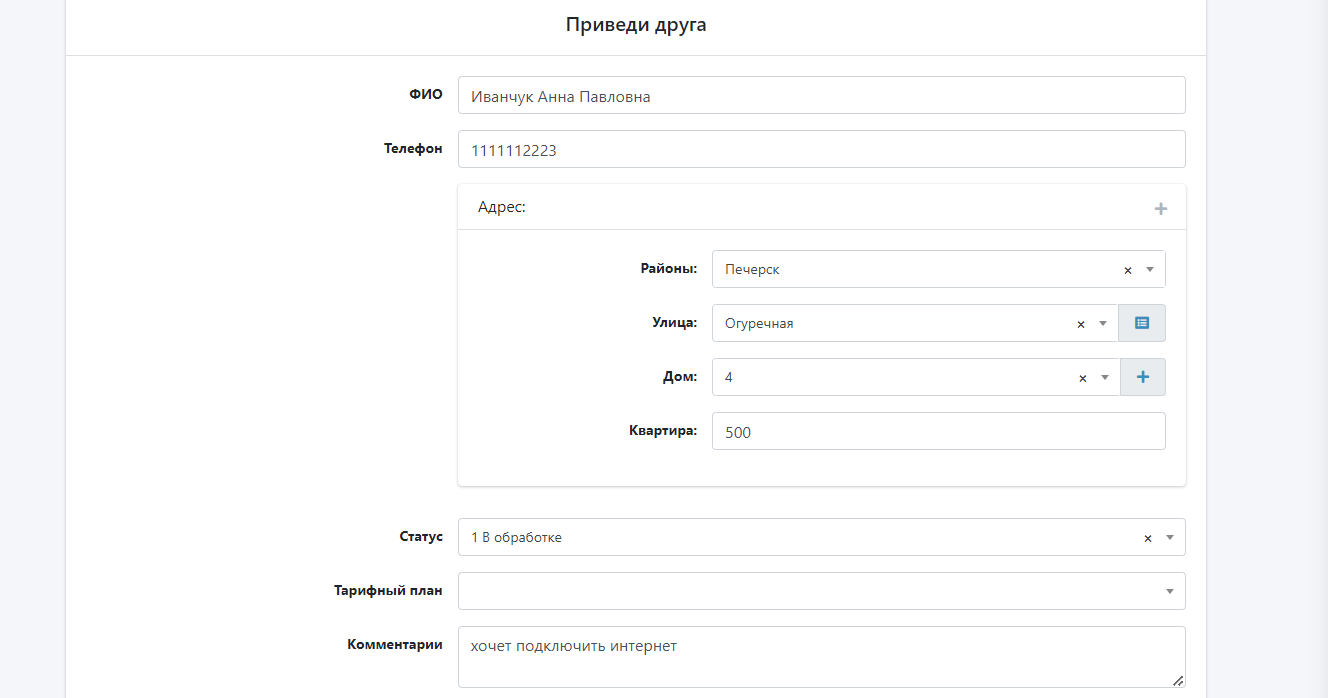The image size is (1328, 698).
Task: Click the plus icon in the Адрес header
Action: tap(1160, 209)
